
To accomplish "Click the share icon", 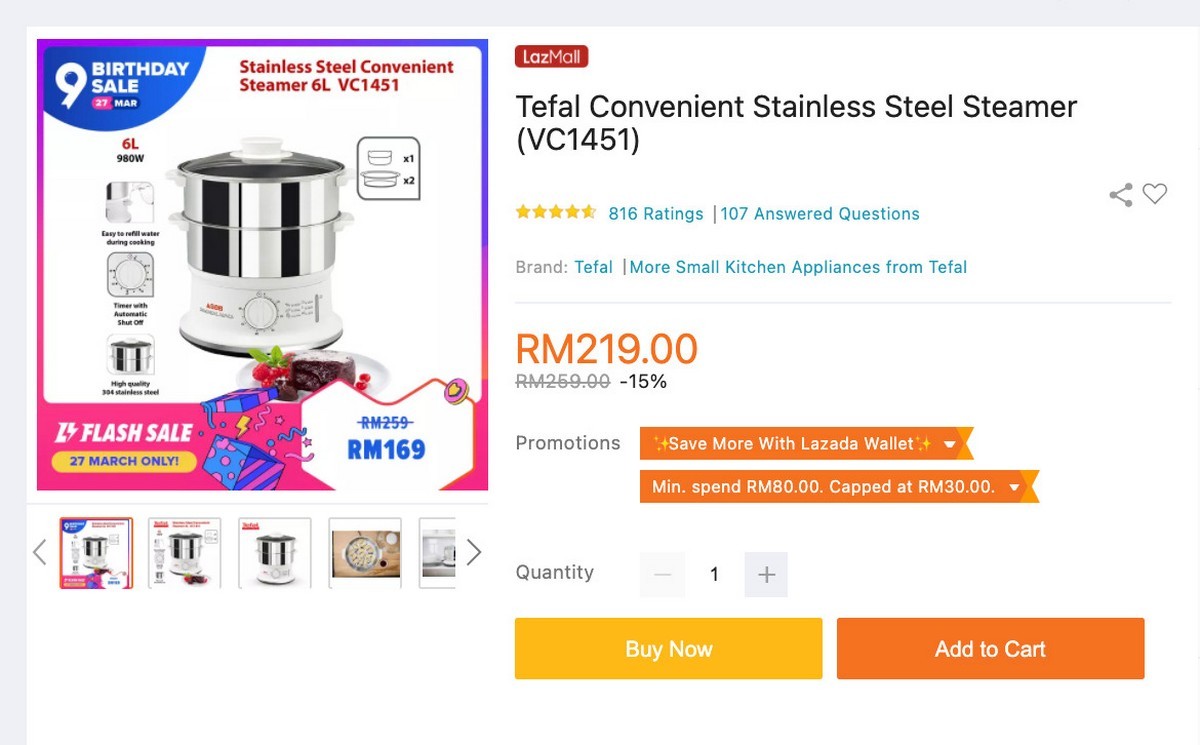I will point(1121,195).
